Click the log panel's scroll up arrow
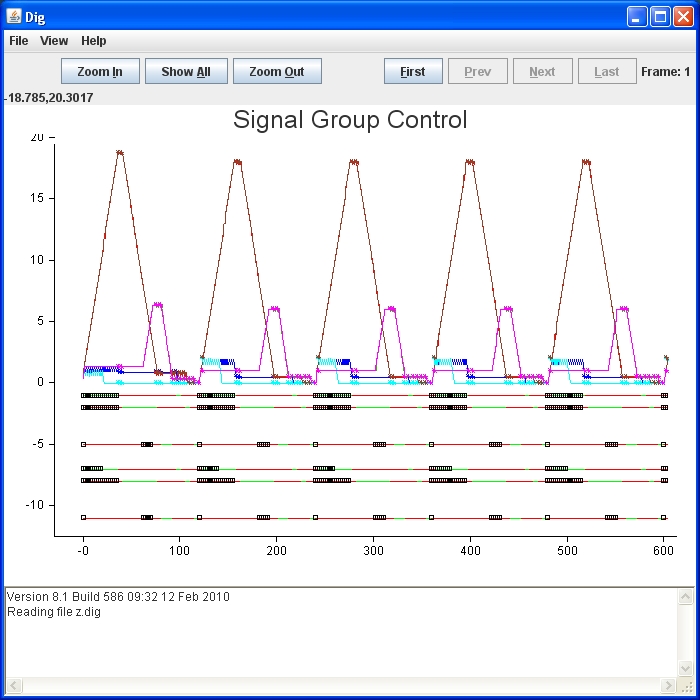The image size is (700, 700). 686,597
